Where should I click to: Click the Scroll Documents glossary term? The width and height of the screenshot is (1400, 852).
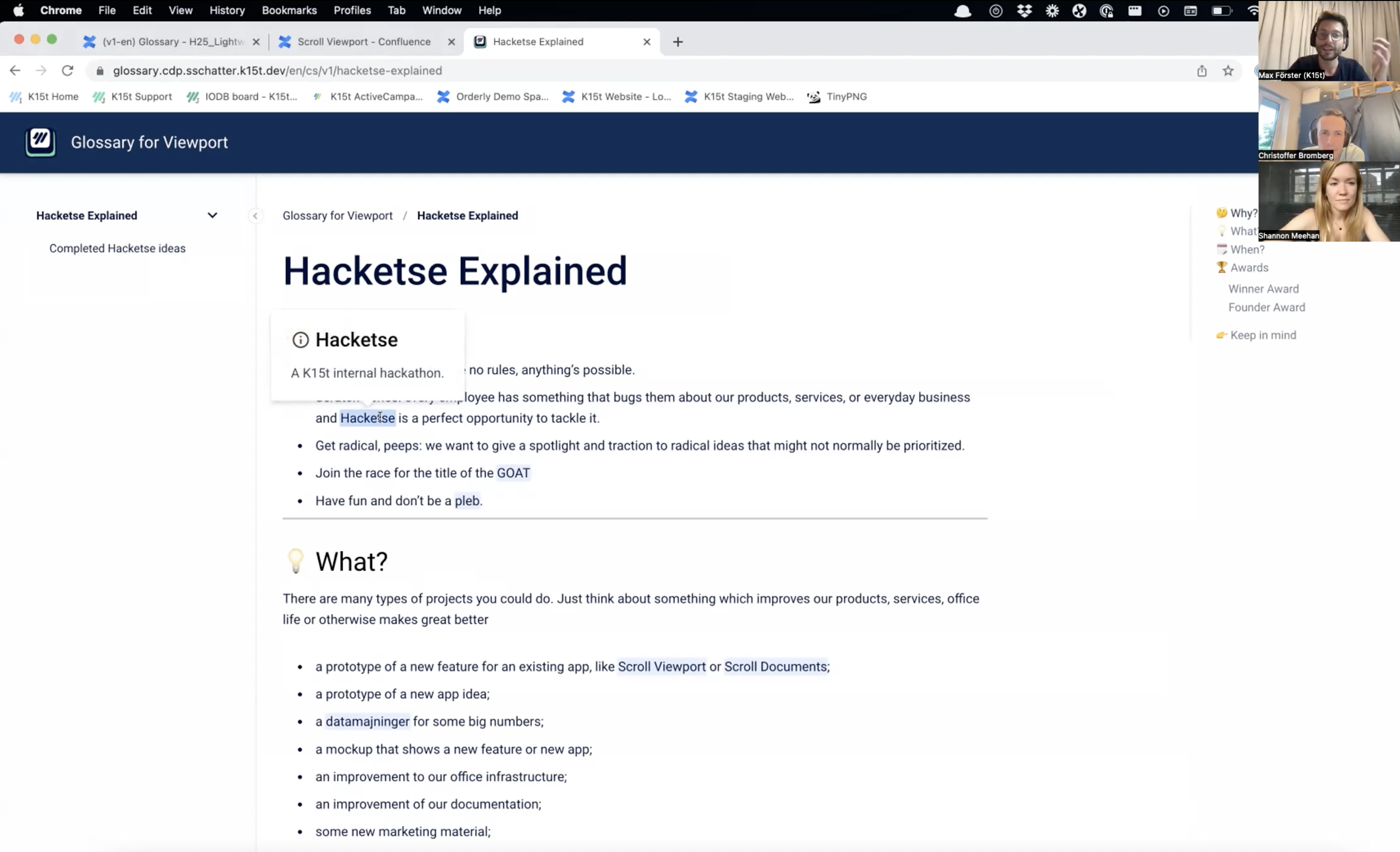click(775, 667)
